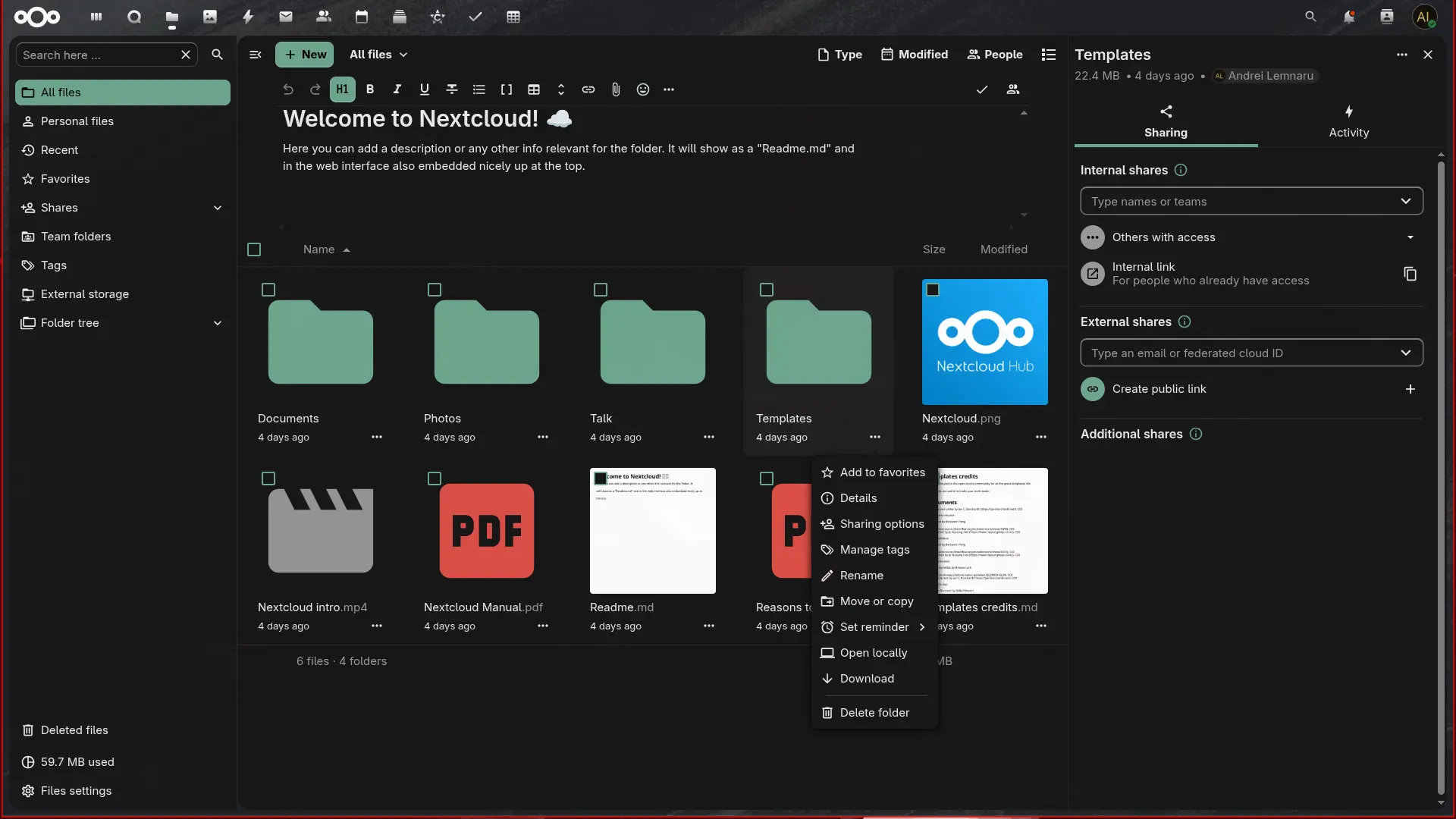Open the Dashboard app icon
The image size is (1456, 819).
96,17
